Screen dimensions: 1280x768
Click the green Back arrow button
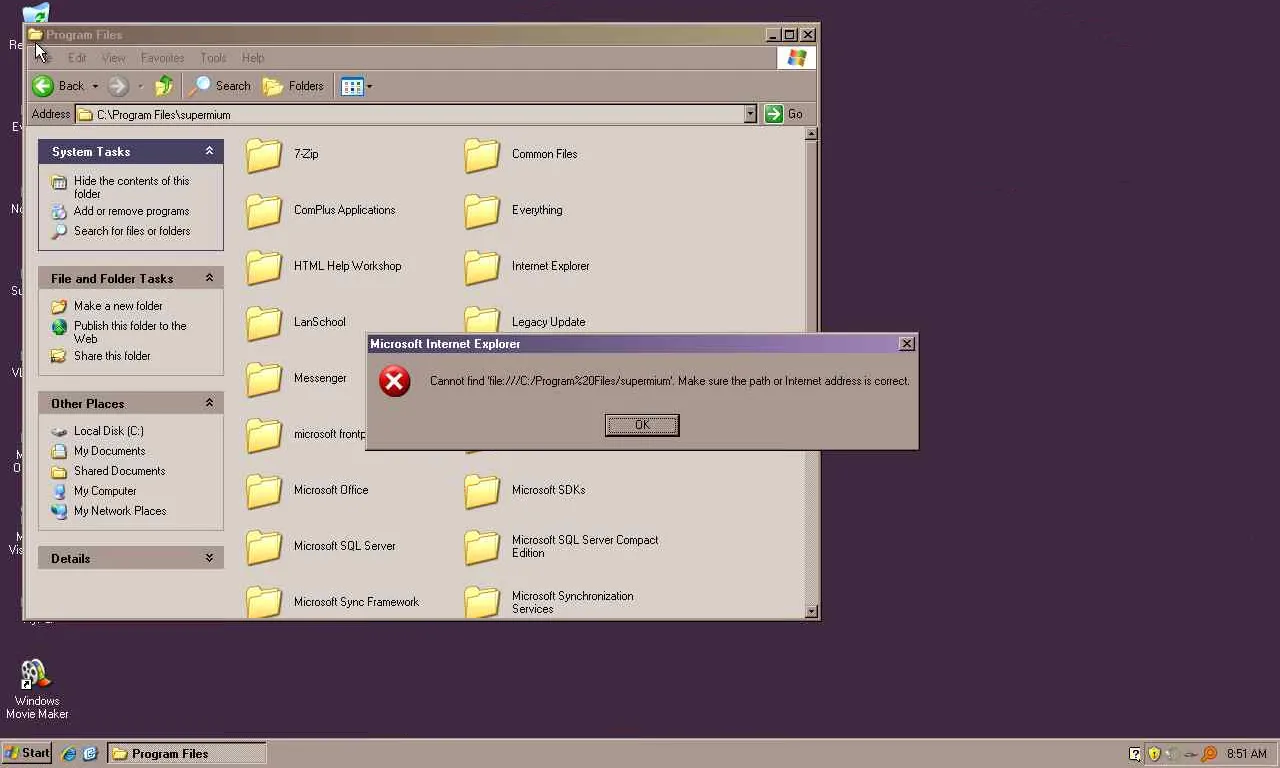tap(43, 86)
